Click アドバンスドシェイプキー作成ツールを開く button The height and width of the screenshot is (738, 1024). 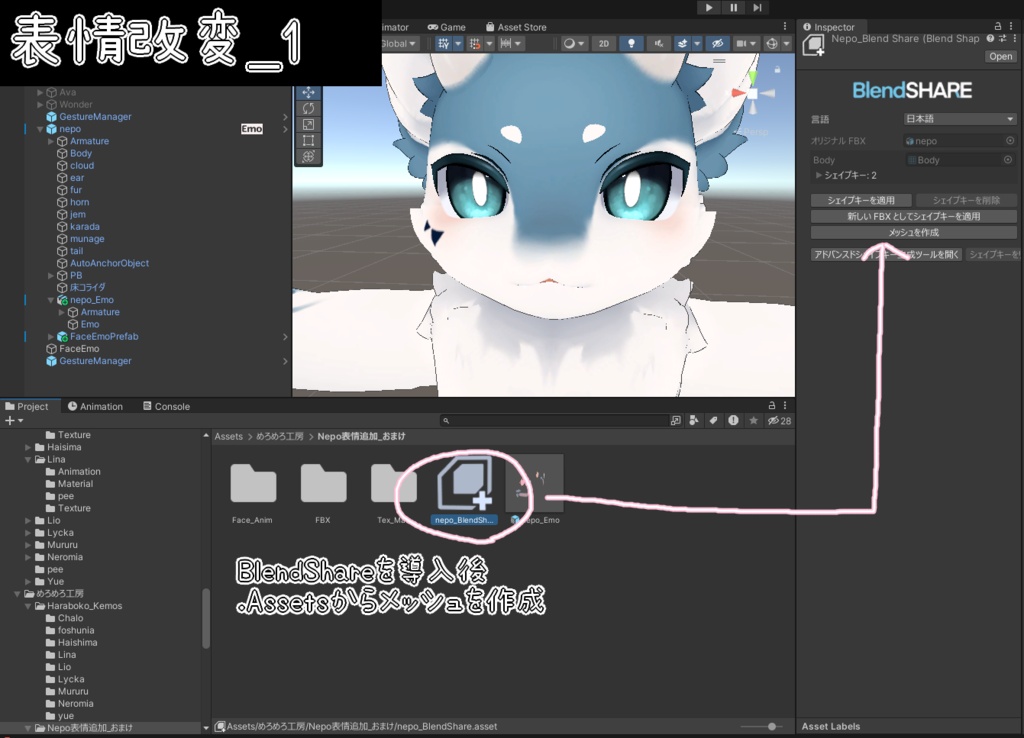(886, 254)
